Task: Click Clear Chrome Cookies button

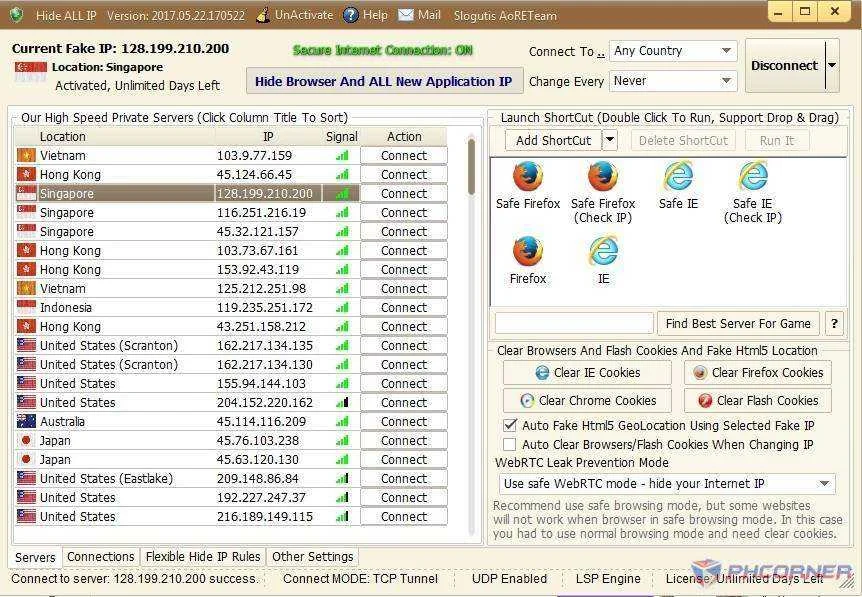Action: click(x=587, y=401)
